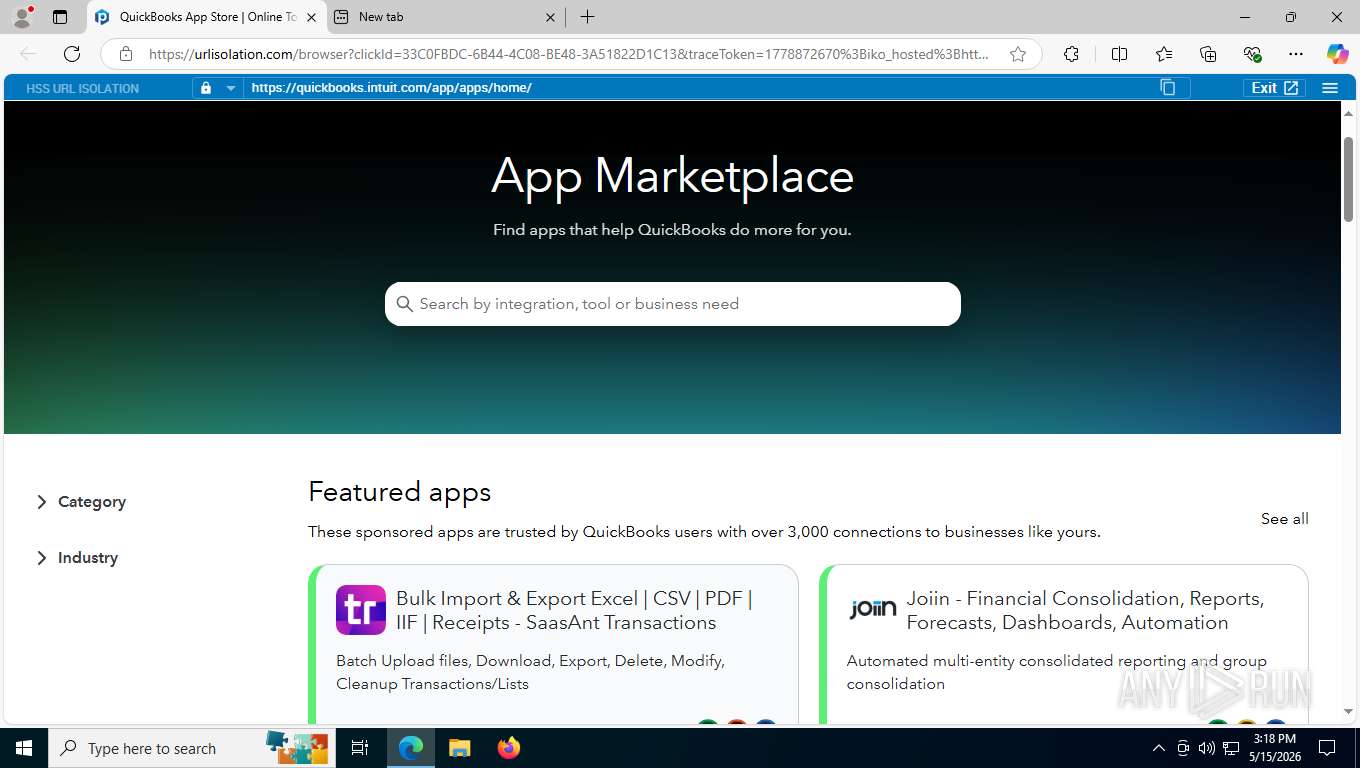Open Edge Settings and more ellipsis

click(1296, 54)
